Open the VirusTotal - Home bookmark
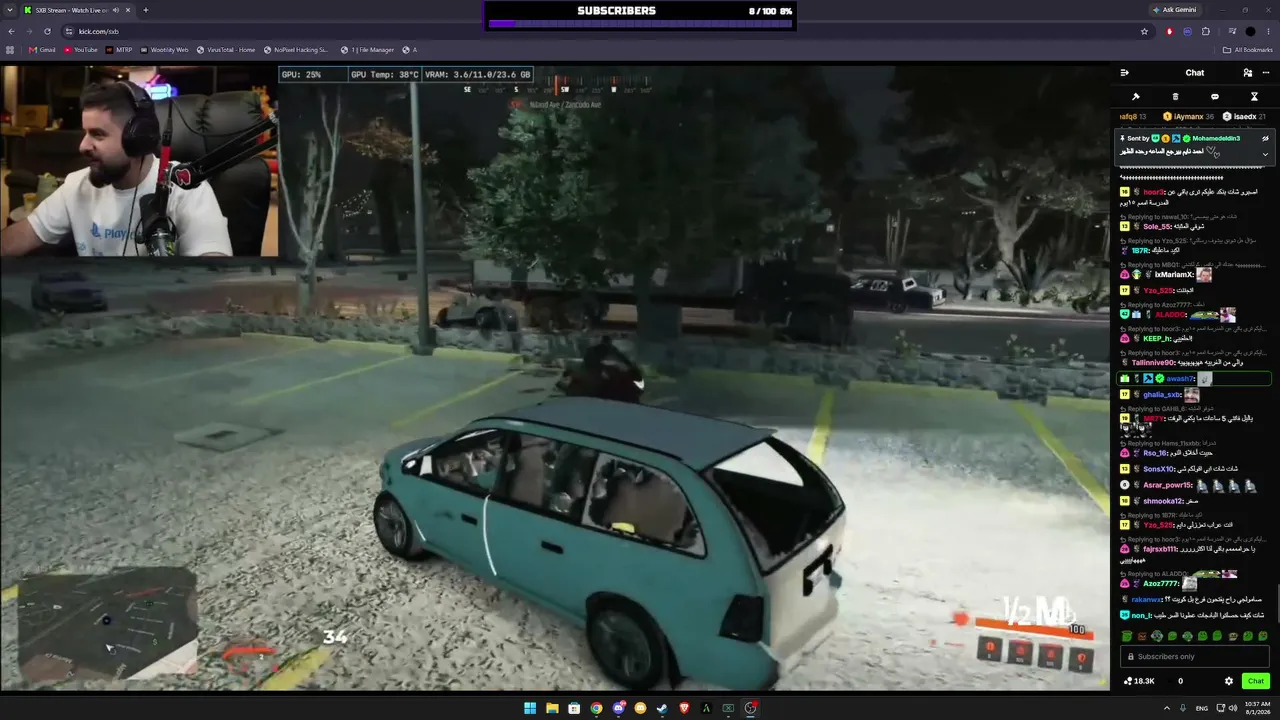The image size is (1280, 720). pos(226,50)
